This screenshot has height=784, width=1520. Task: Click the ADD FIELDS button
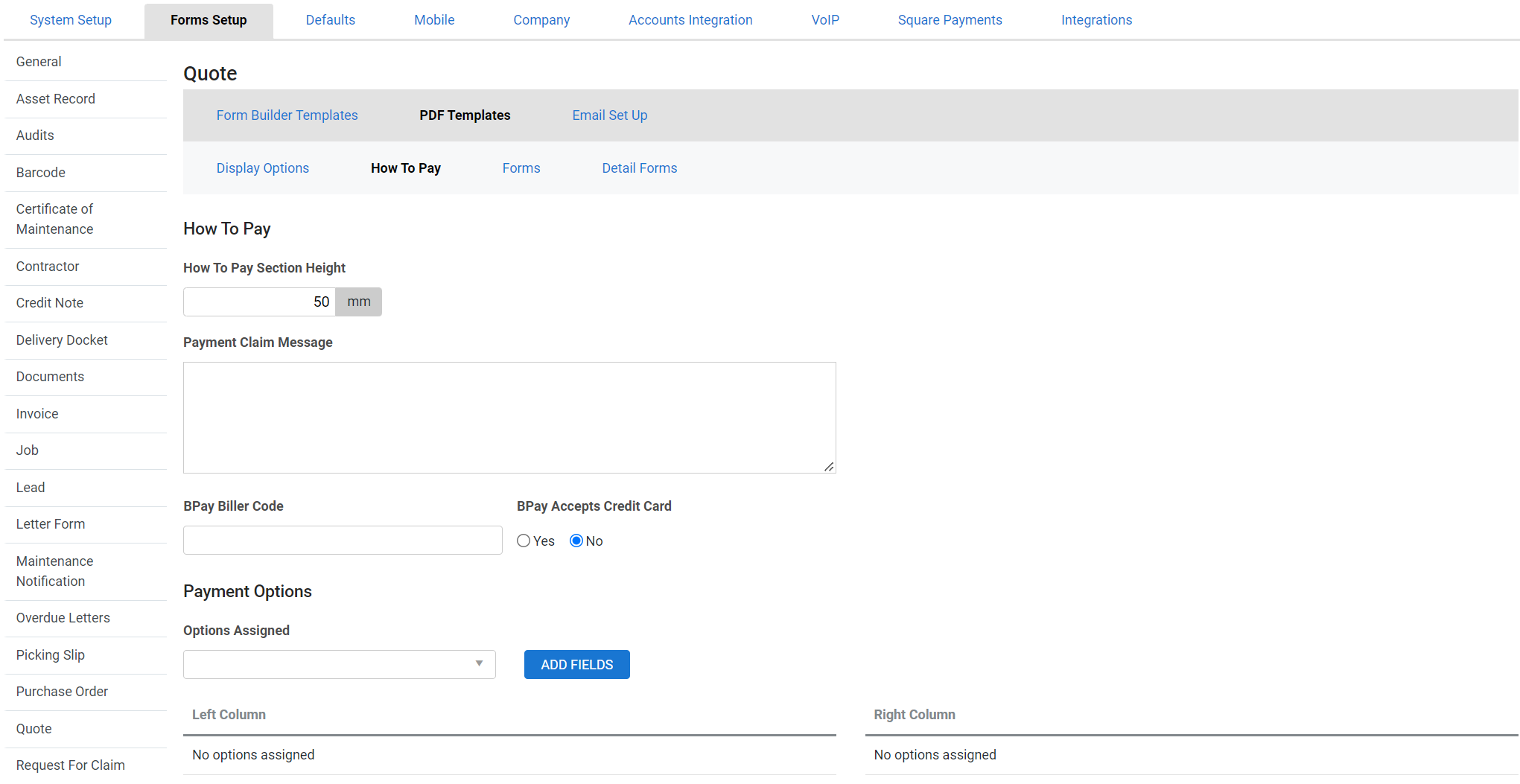coord(576,664)
